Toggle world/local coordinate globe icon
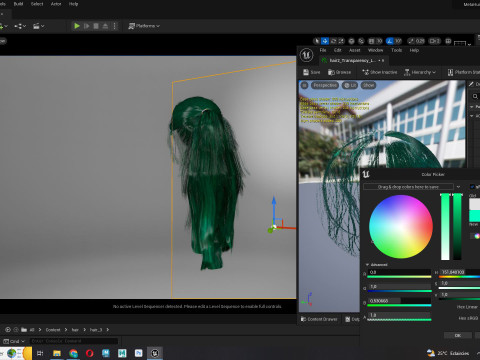Screen dimensions: 480x360 [351, 41]
